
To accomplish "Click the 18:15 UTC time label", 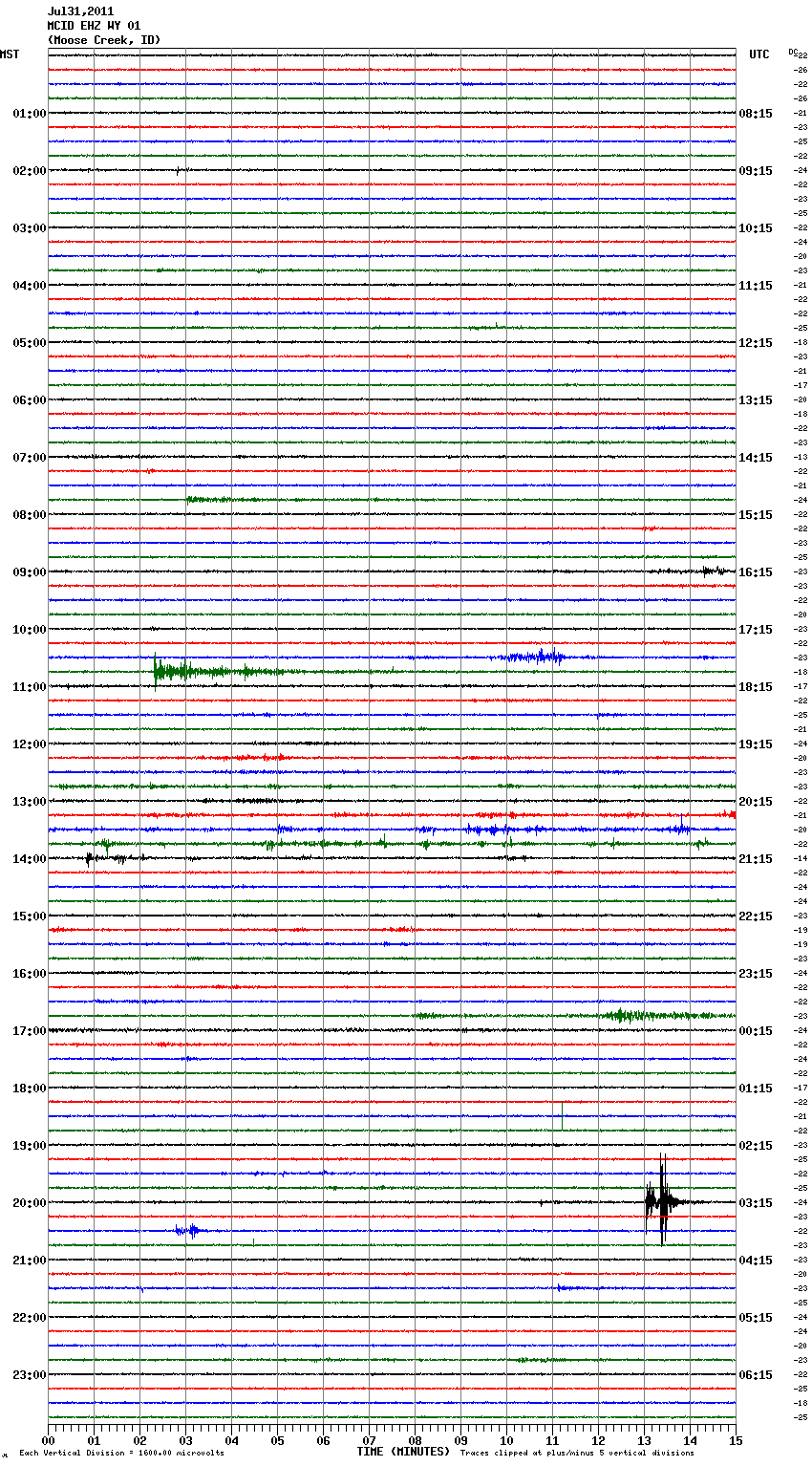I will [x=756, y=687].
